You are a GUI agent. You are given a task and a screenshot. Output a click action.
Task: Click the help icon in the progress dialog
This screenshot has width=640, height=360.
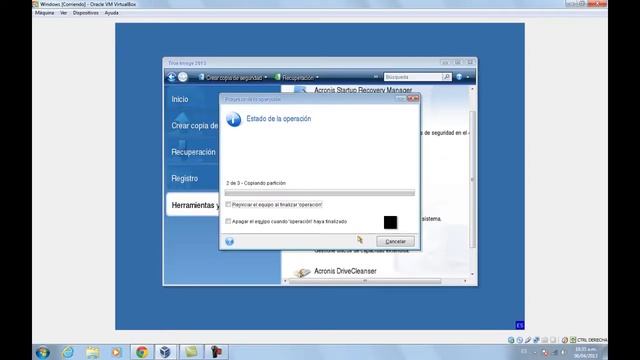coord(229,242)
